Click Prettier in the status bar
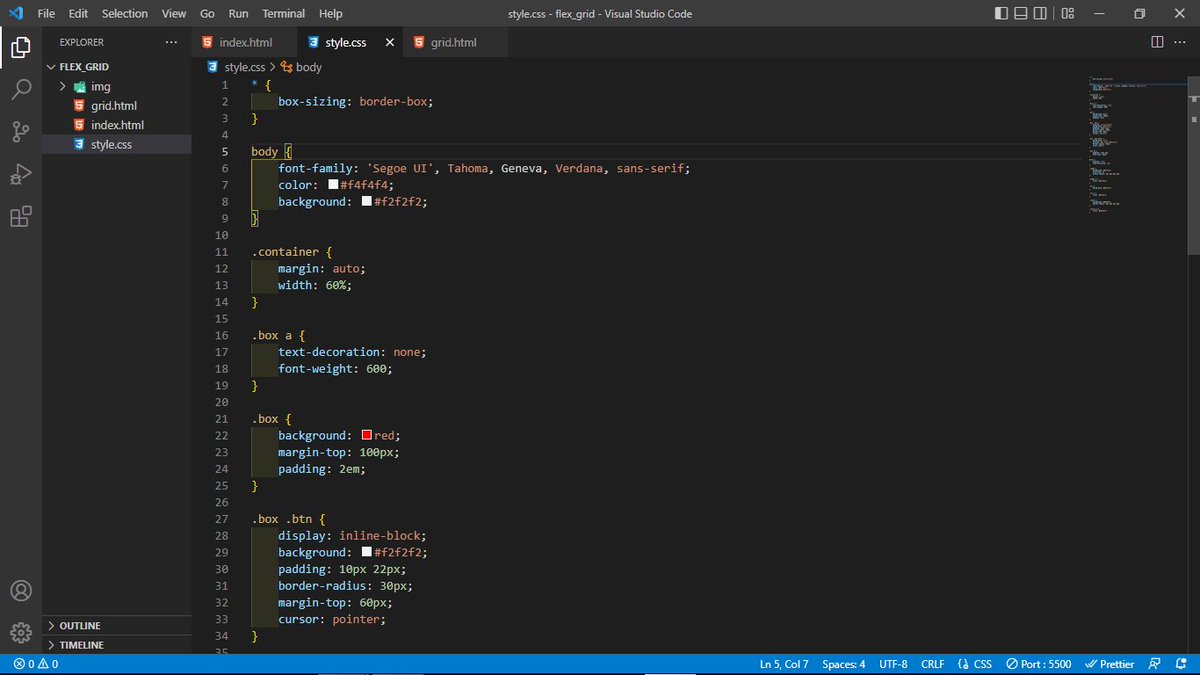Image resolution: width=1200 pixels, height=675 pixels. click(1110, 664)
